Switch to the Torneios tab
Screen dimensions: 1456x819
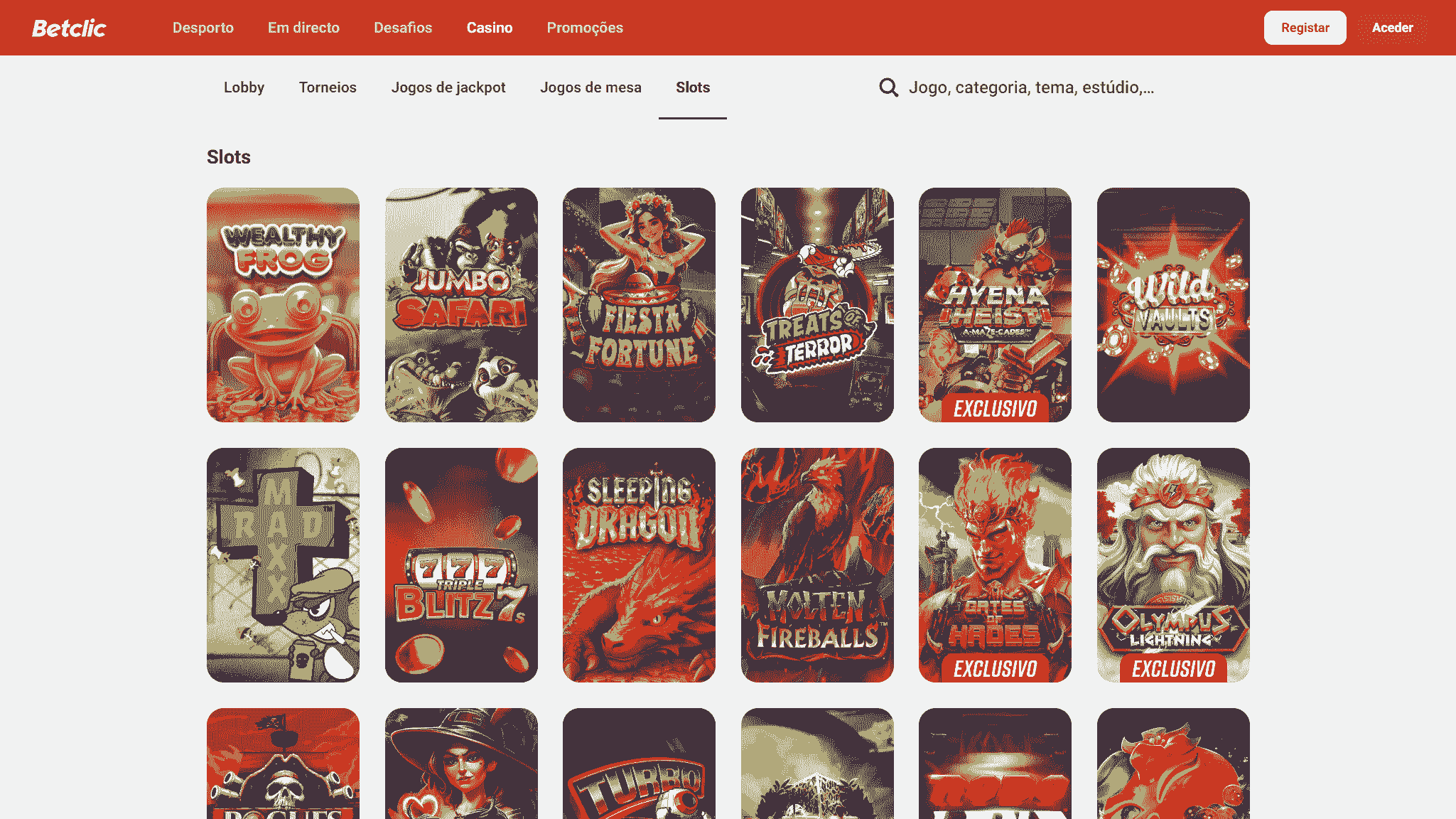click(x=328, y=87)
